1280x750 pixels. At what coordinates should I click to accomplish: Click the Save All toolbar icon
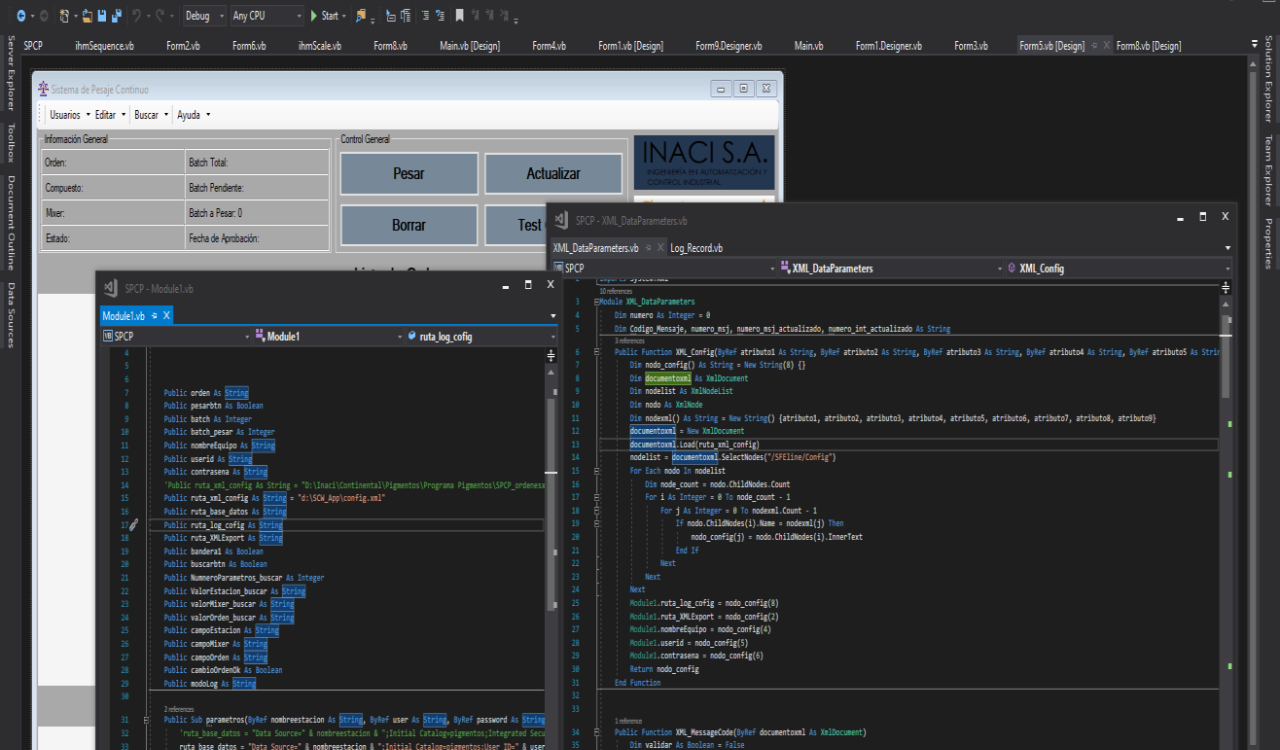[x=117, y=16]
